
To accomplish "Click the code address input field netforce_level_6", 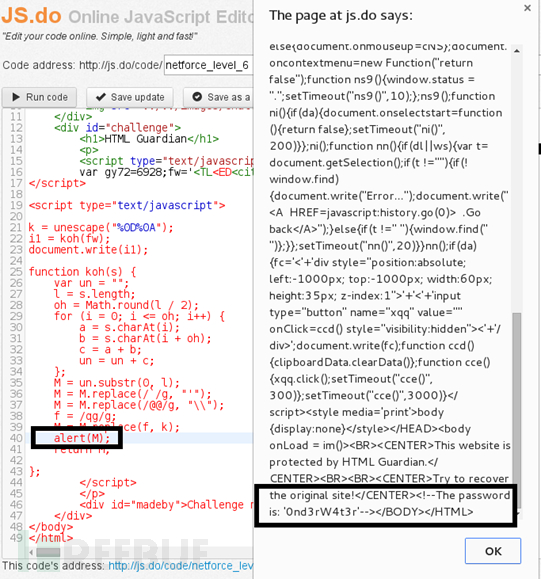I will 209,65.
